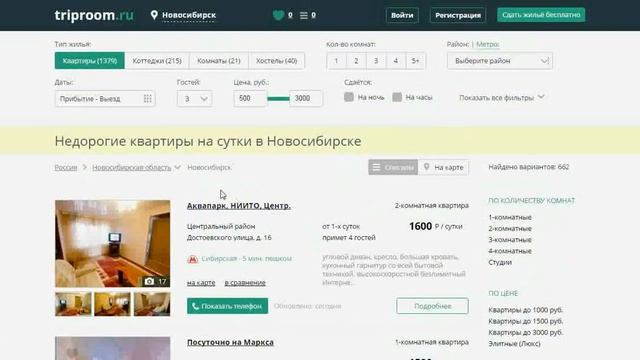Open the Выберите район dropdown

500,60
